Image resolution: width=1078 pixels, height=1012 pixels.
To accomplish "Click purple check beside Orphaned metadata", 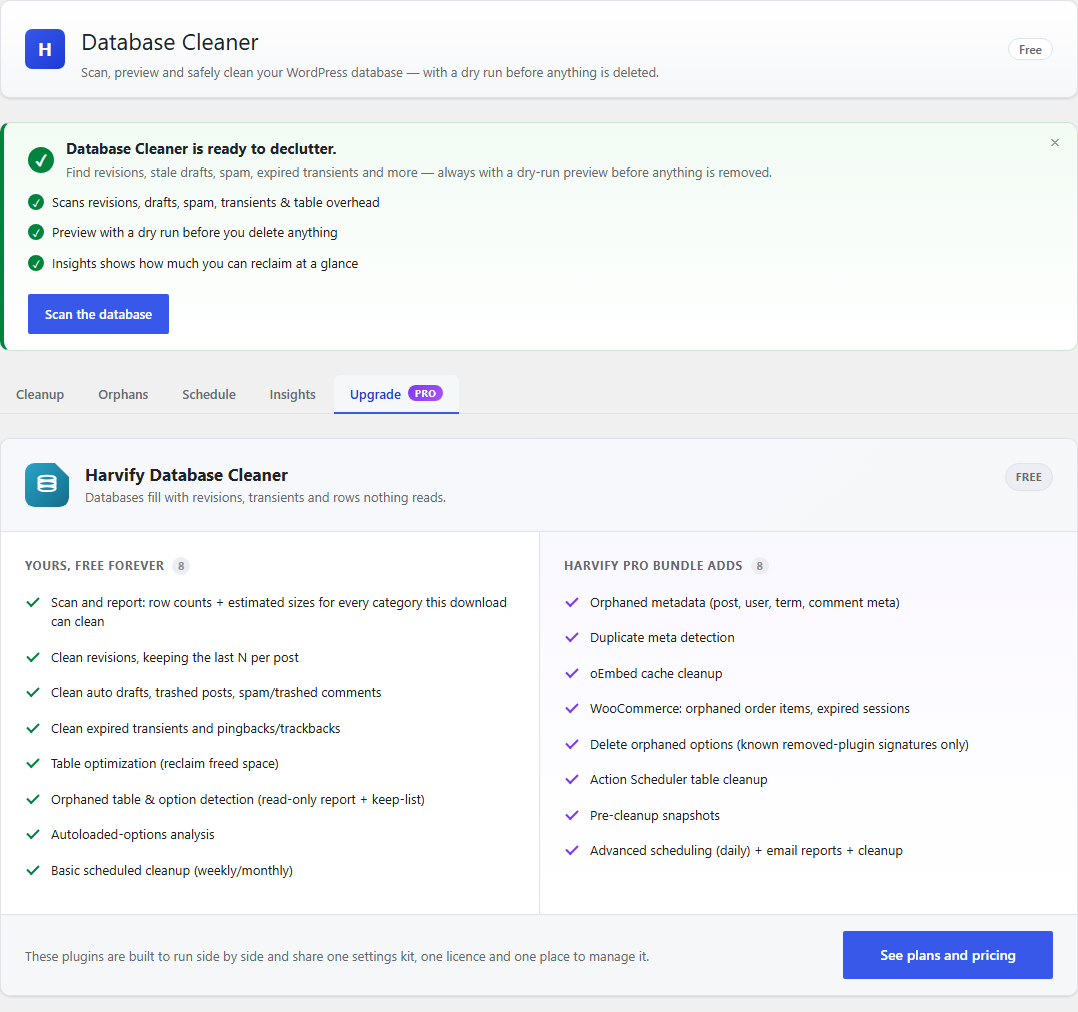I will coord(572,602).
